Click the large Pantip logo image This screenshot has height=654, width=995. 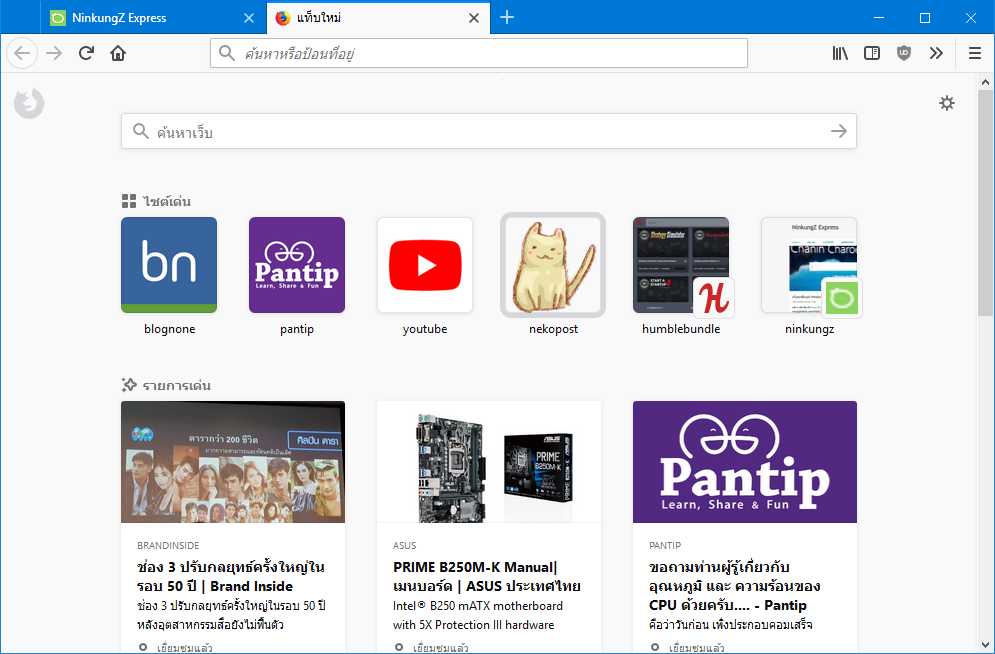coord(745,462)
